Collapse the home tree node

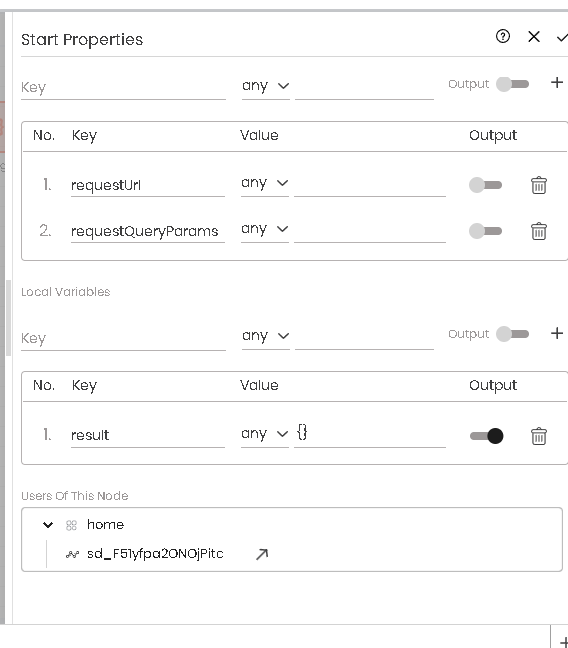click(x=48, y=525)
